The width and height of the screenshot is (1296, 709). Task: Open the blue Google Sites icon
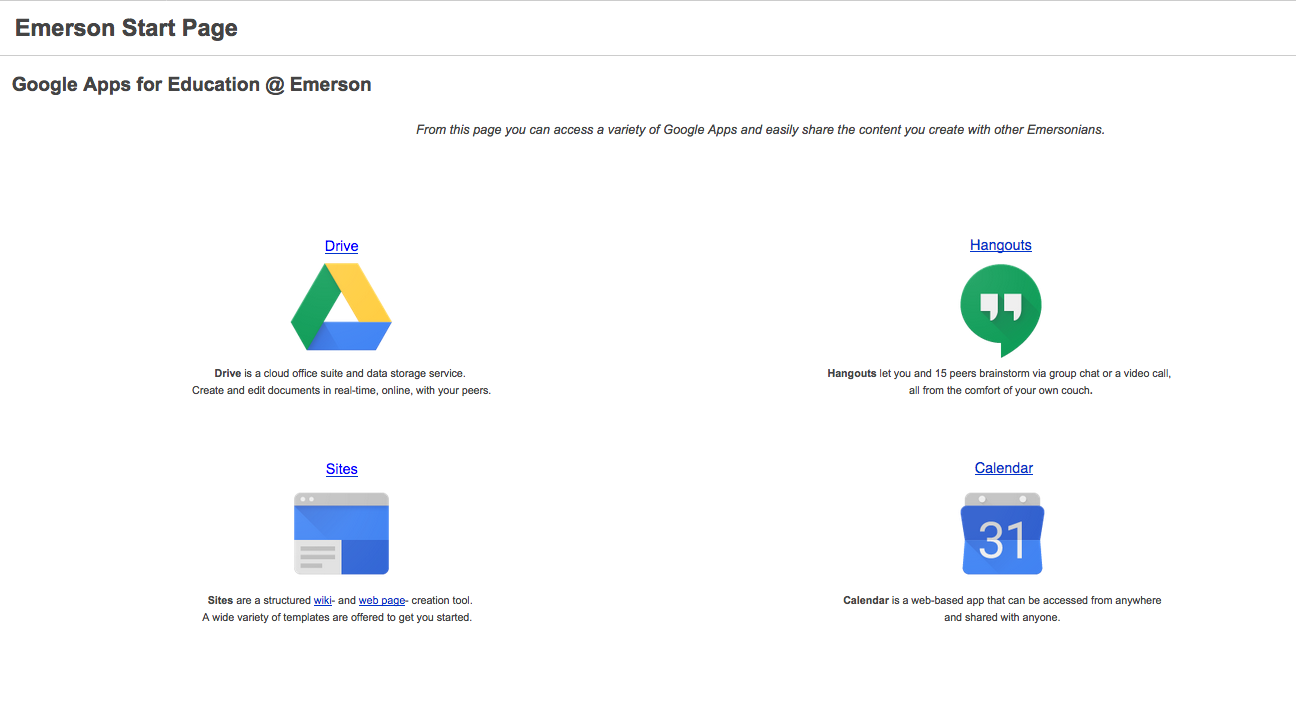[x=341, y=533]
